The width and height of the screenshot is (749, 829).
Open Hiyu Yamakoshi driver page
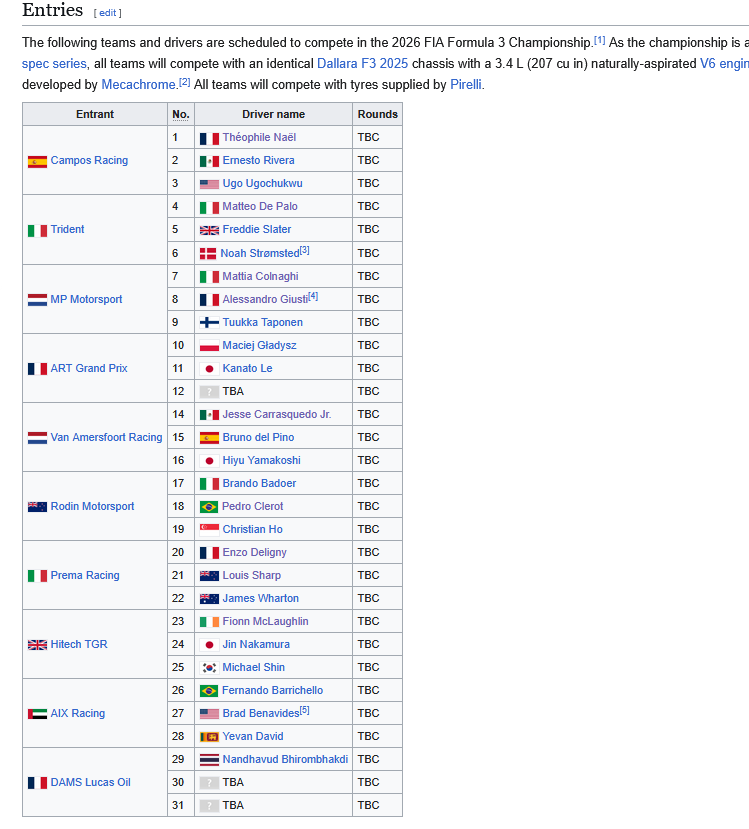click(262, 460)
